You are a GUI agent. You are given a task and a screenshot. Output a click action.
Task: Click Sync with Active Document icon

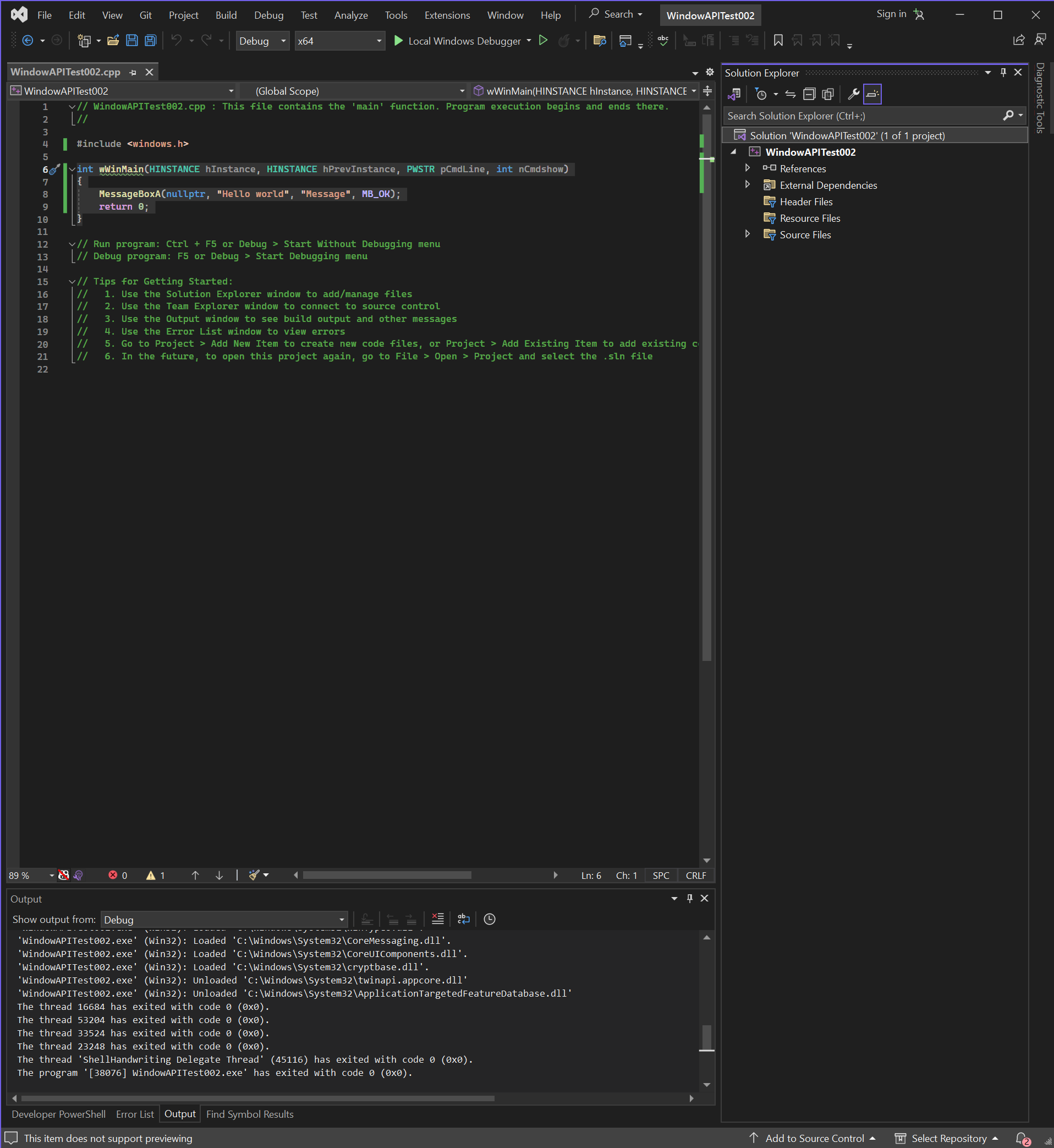790,94
